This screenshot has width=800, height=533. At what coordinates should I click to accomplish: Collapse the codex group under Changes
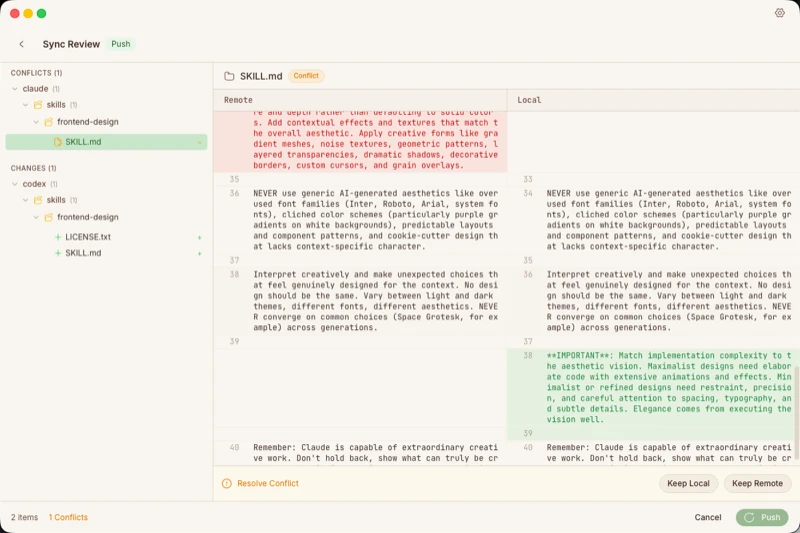click(x=15, y=184)
